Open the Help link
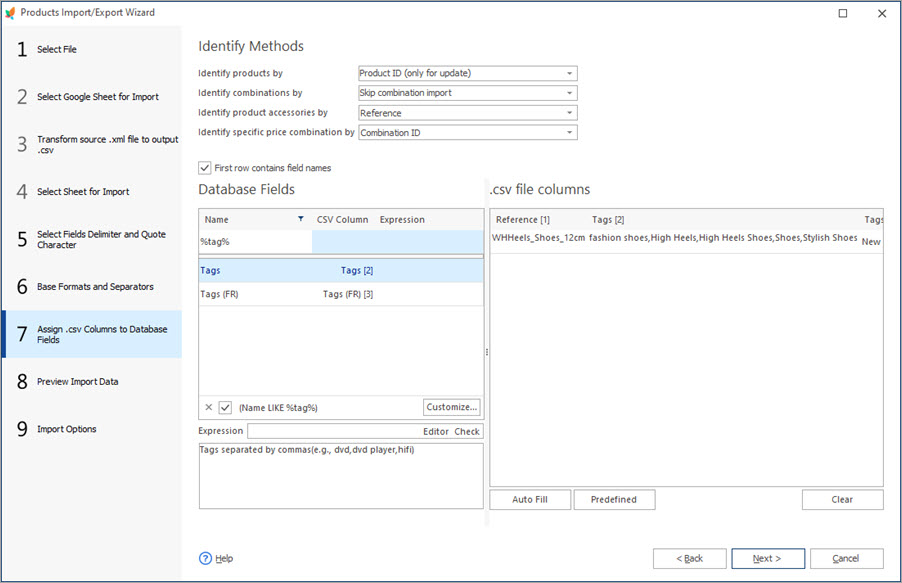 tap(224, 558)
